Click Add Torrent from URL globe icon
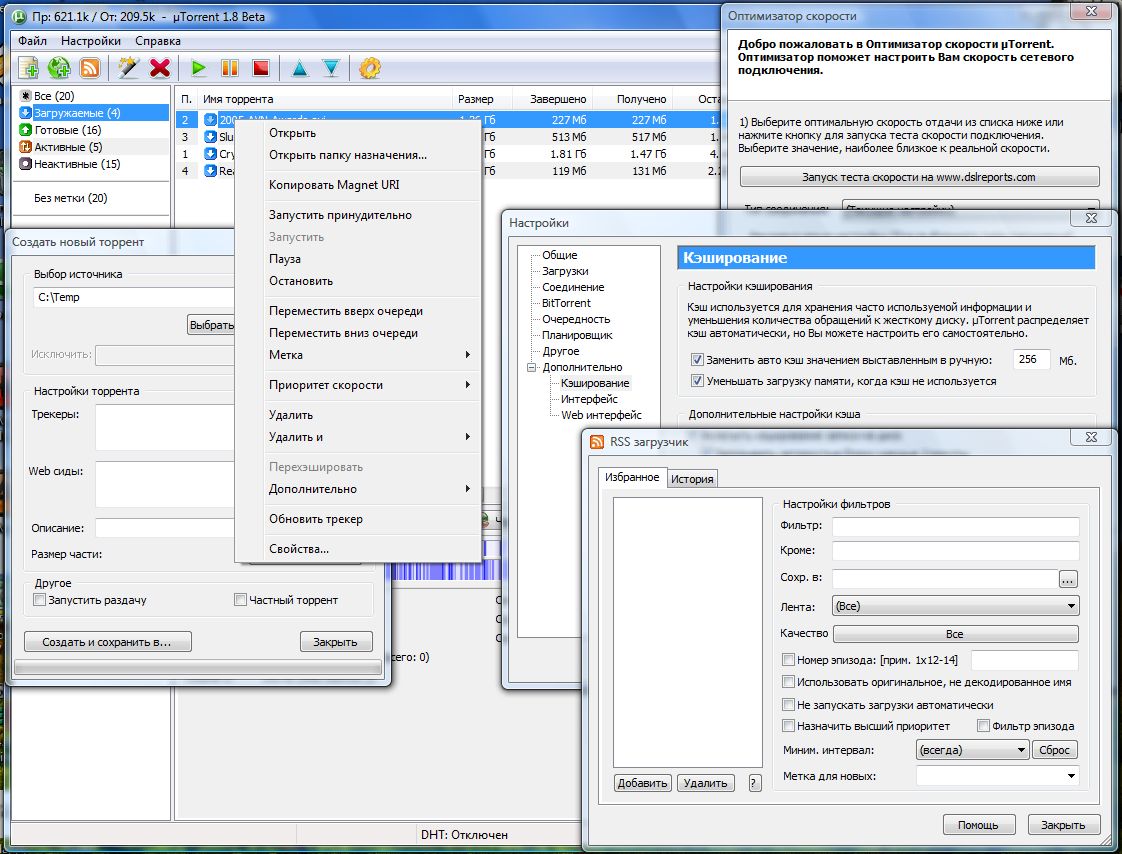Screen dimensions: 1122x854 (x=59, y=68)
